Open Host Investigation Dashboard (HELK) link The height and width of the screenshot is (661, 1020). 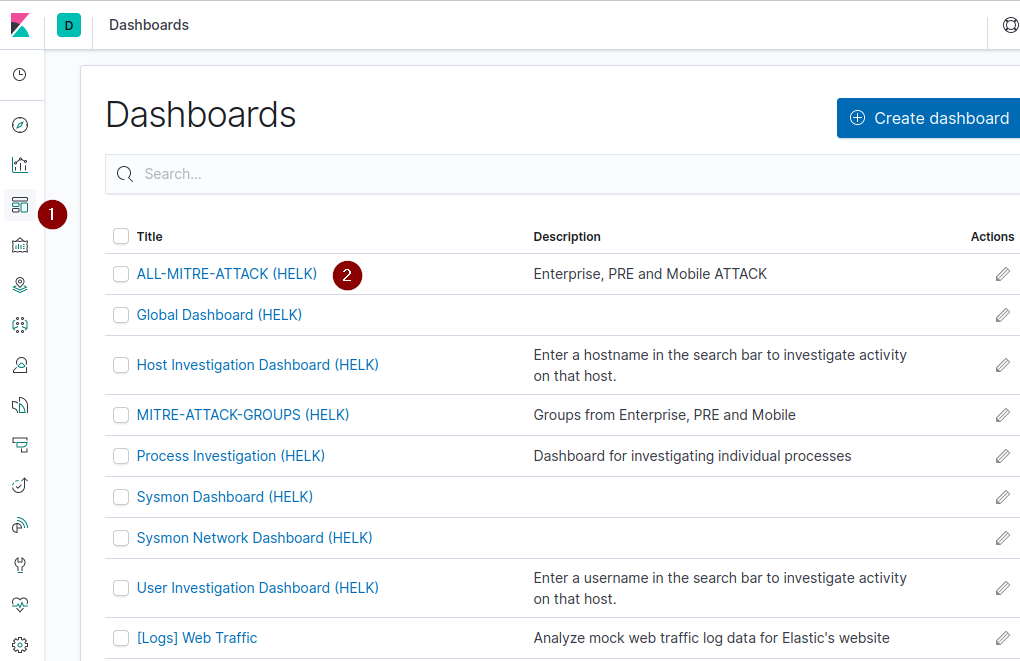click(258, 365)
